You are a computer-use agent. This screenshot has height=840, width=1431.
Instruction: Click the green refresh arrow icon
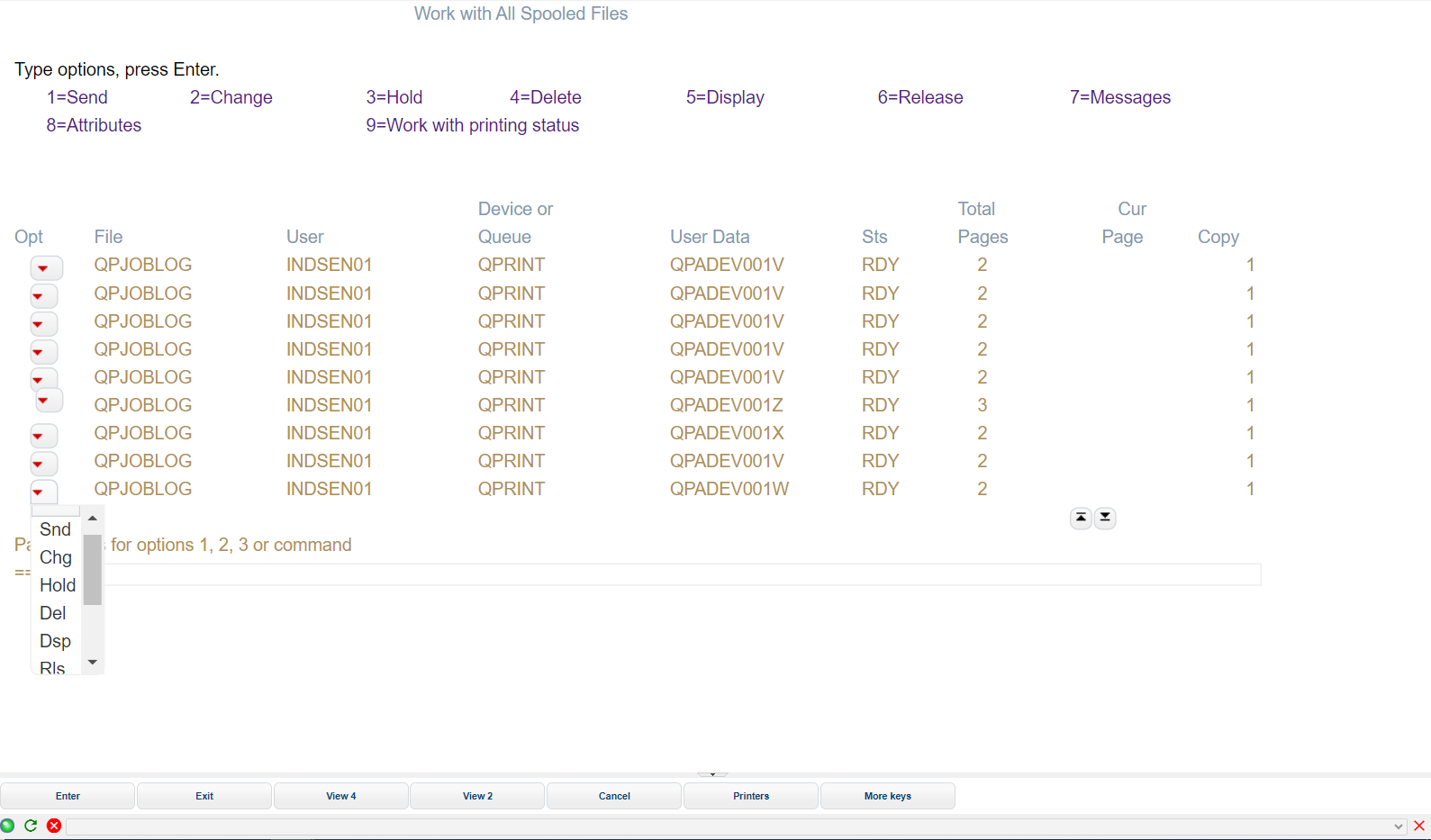(x=31, y=826)
